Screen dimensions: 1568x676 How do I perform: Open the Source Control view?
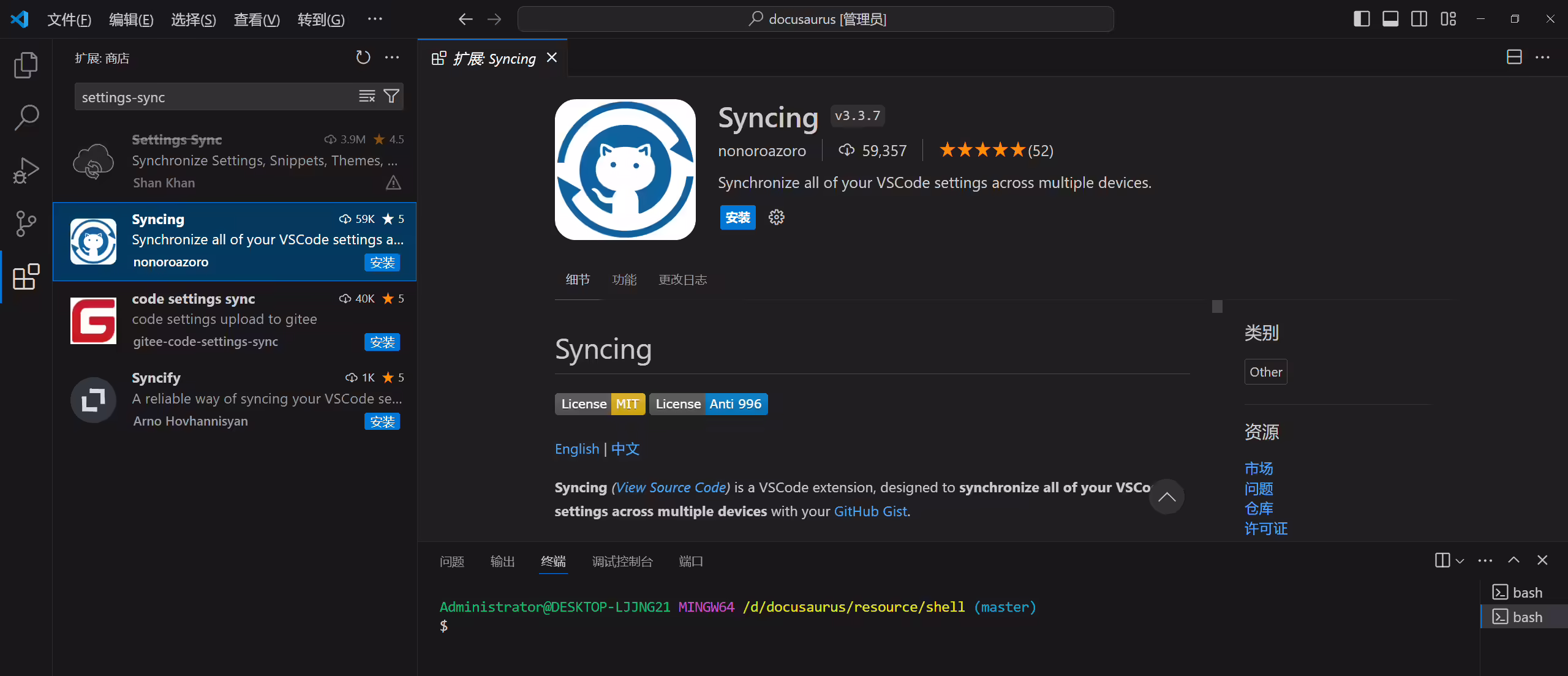(26, 223)
